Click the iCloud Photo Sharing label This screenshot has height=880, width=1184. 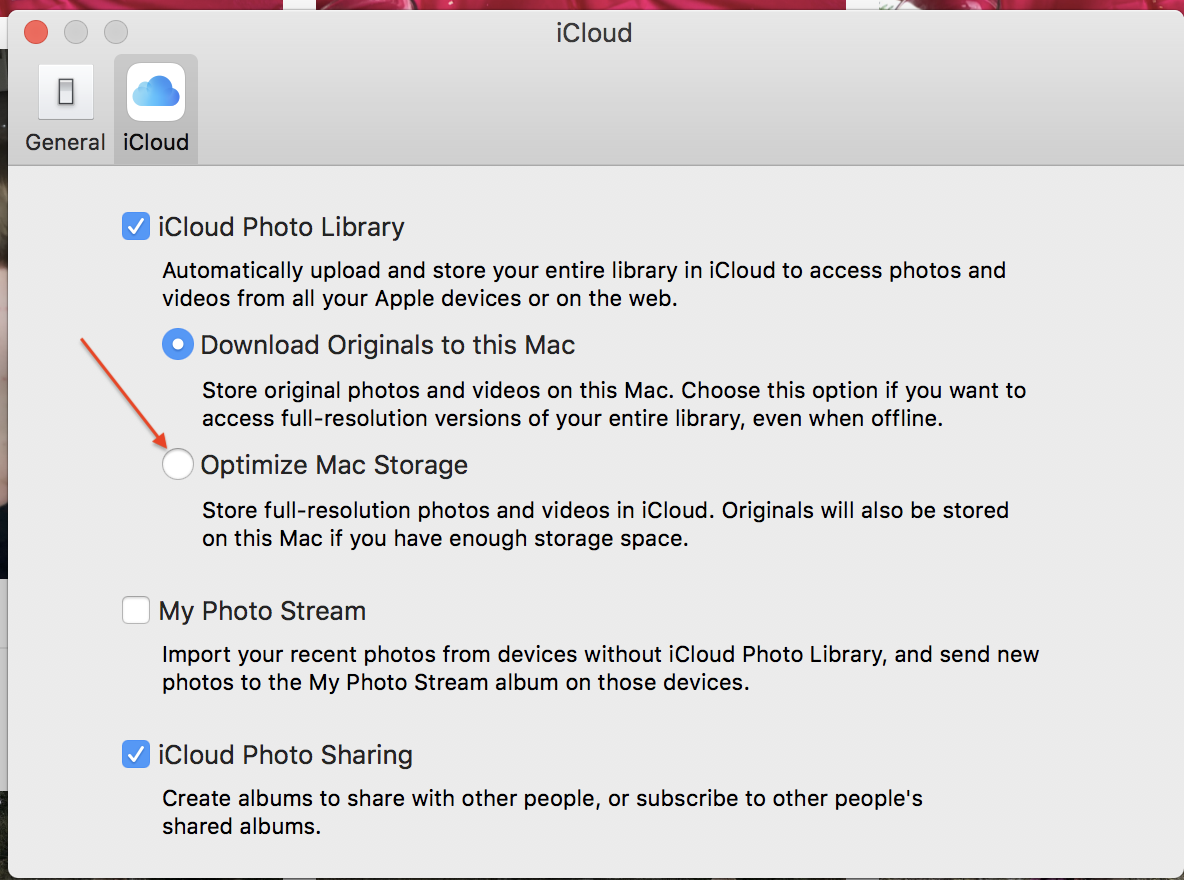point(285,755)
